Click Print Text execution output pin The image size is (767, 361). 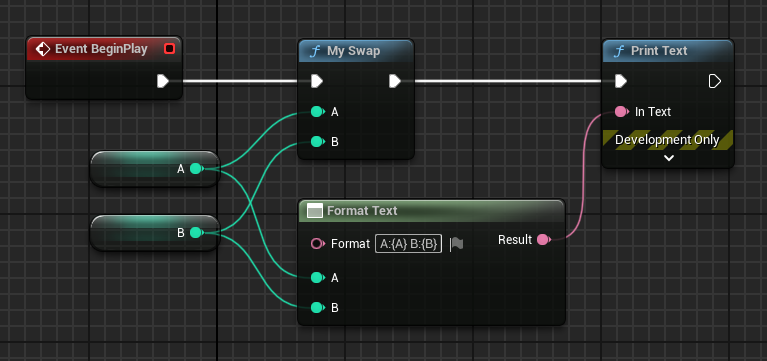715,81
